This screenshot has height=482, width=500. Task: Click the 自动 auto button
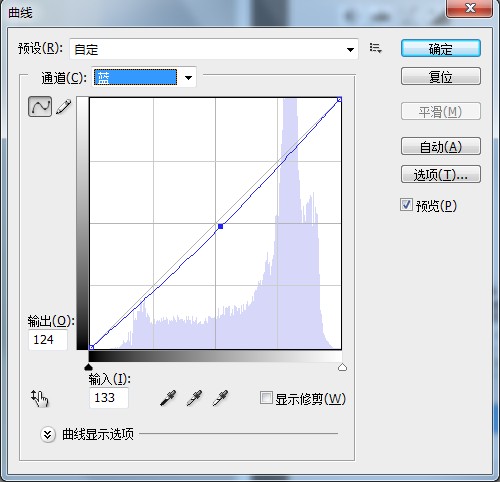(x=441, y=146)
